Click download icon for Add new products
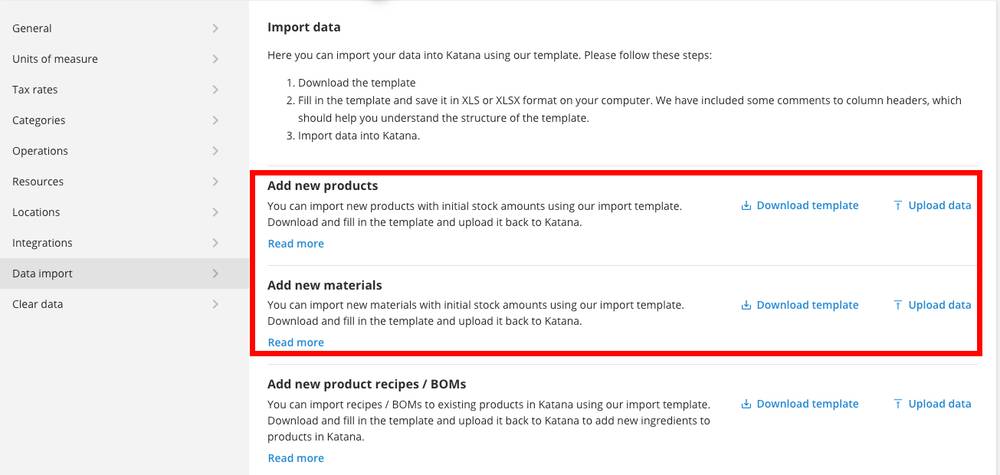Image resolution: width=1000 pixels, height=475 pixels. [x=746, y=205]
